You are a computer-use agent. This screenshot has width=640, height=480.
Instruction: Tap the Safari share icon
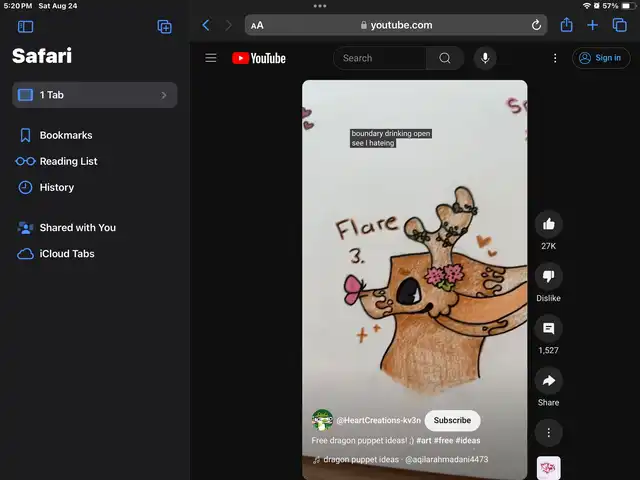pyautogui.click(x=566, y=25)
